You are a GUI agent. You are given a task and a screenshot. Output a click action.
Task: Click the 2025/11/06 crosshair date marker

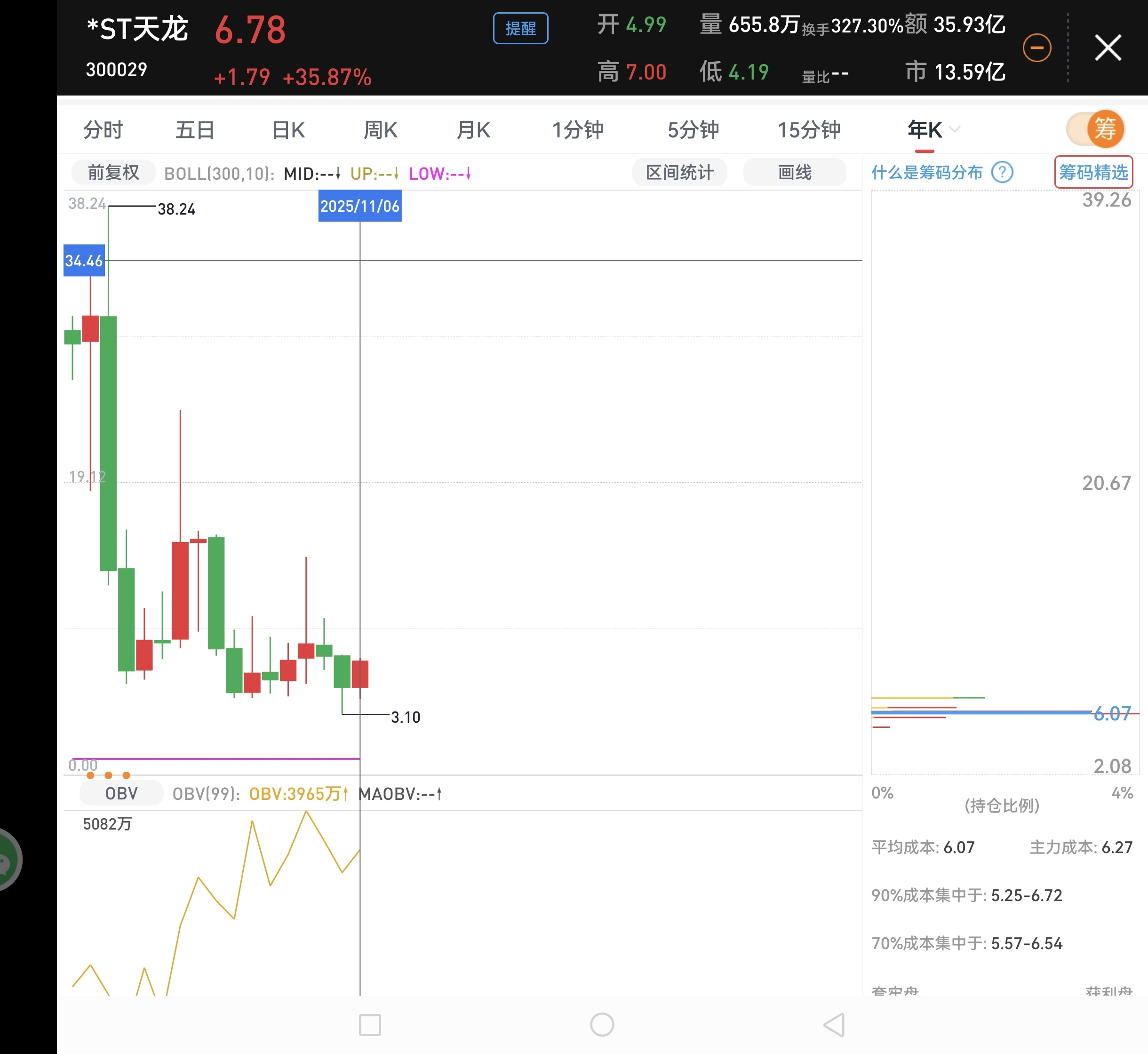tap(360, 207)
